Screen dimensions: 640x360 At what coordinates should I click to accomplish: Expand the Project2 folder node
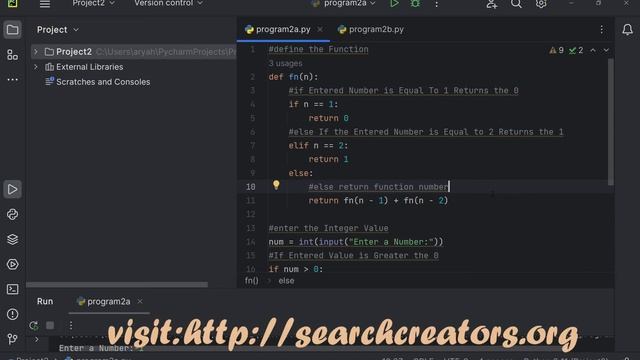(36, 52)
